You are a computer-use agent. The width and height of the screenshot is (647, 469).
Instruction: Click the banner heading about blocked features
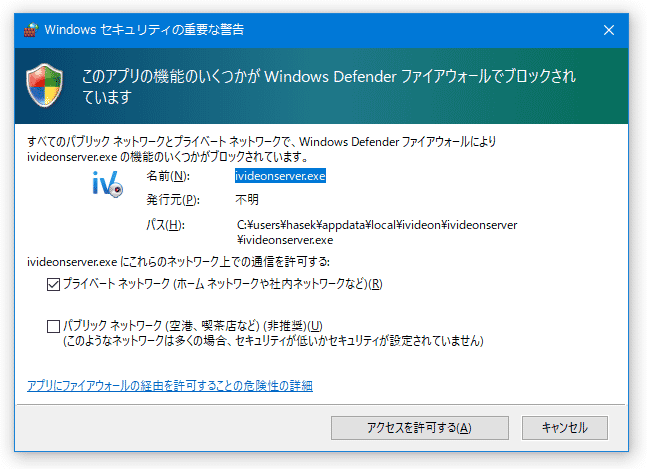pyautogui.click(x=329, y=87)
